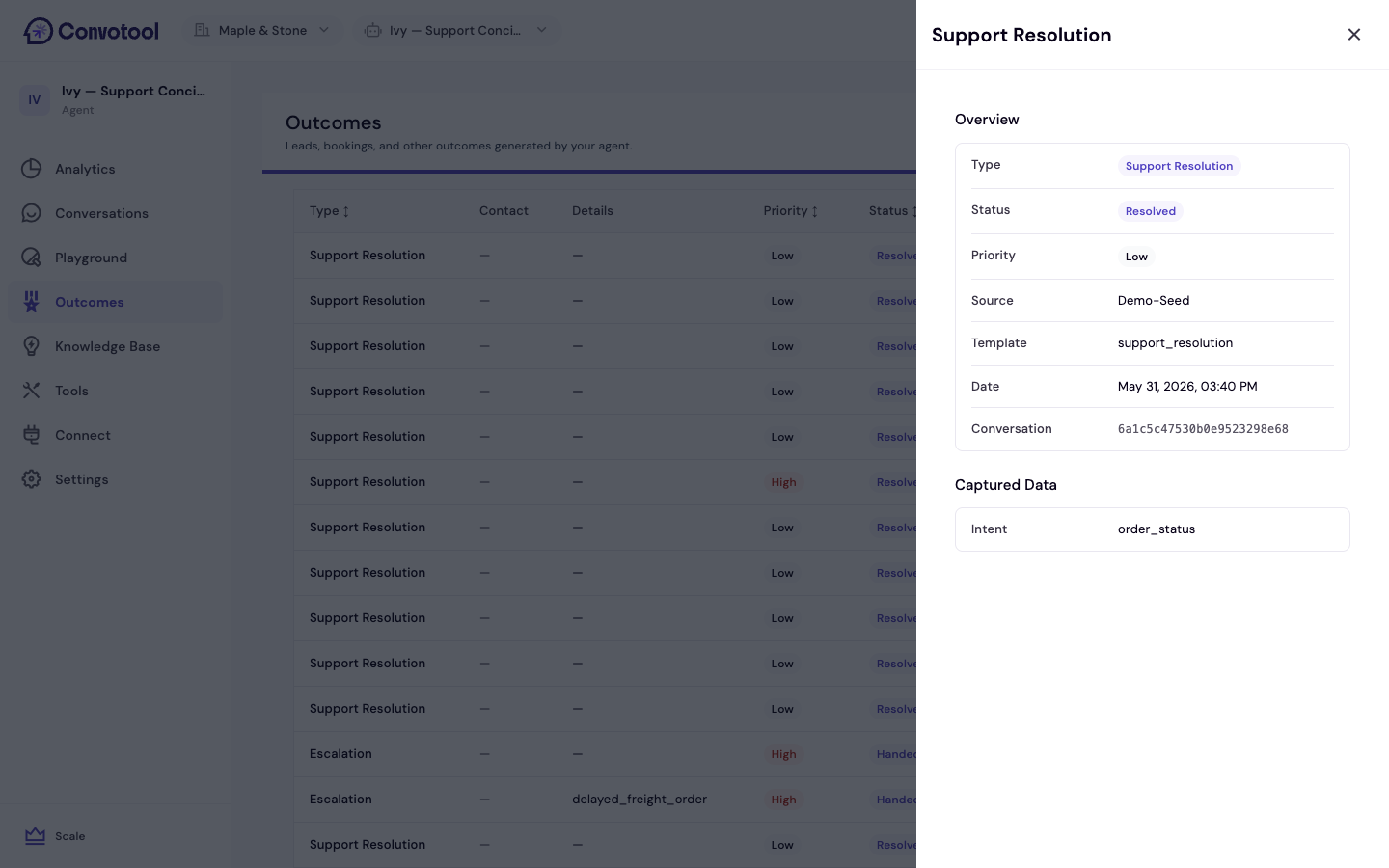Viewport: 1389px width, 868px height.
Task: Open Settings via its gear icon
Action: 32,479
